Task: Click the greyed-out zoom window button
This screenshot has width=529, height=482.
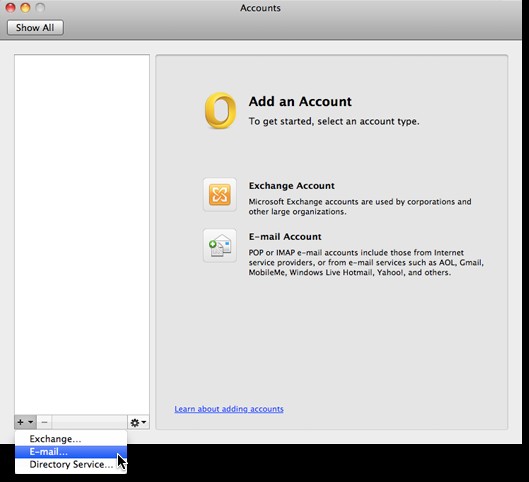Action: [40, 7]
